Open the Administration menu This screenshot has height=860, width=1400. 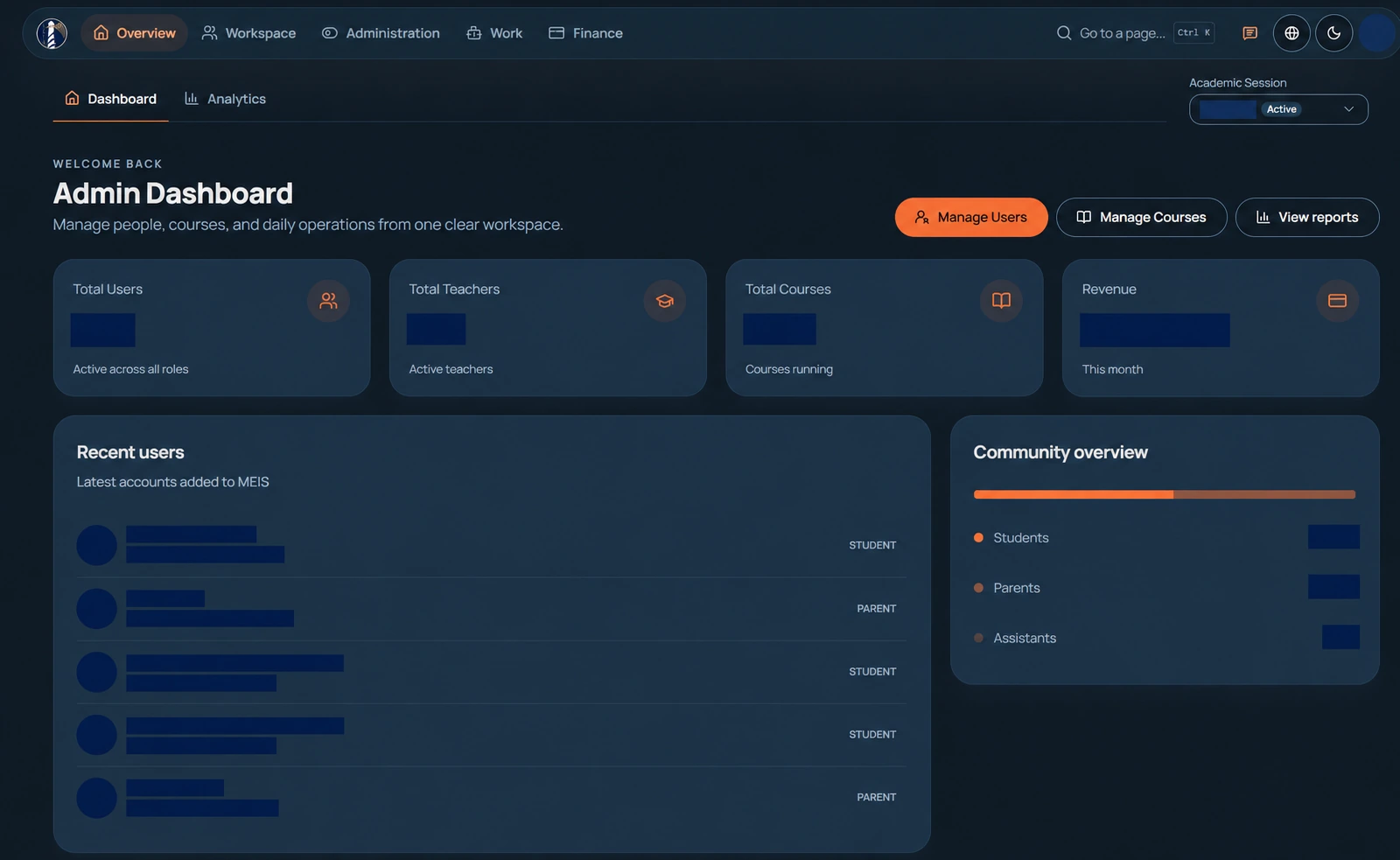(381, 33)
